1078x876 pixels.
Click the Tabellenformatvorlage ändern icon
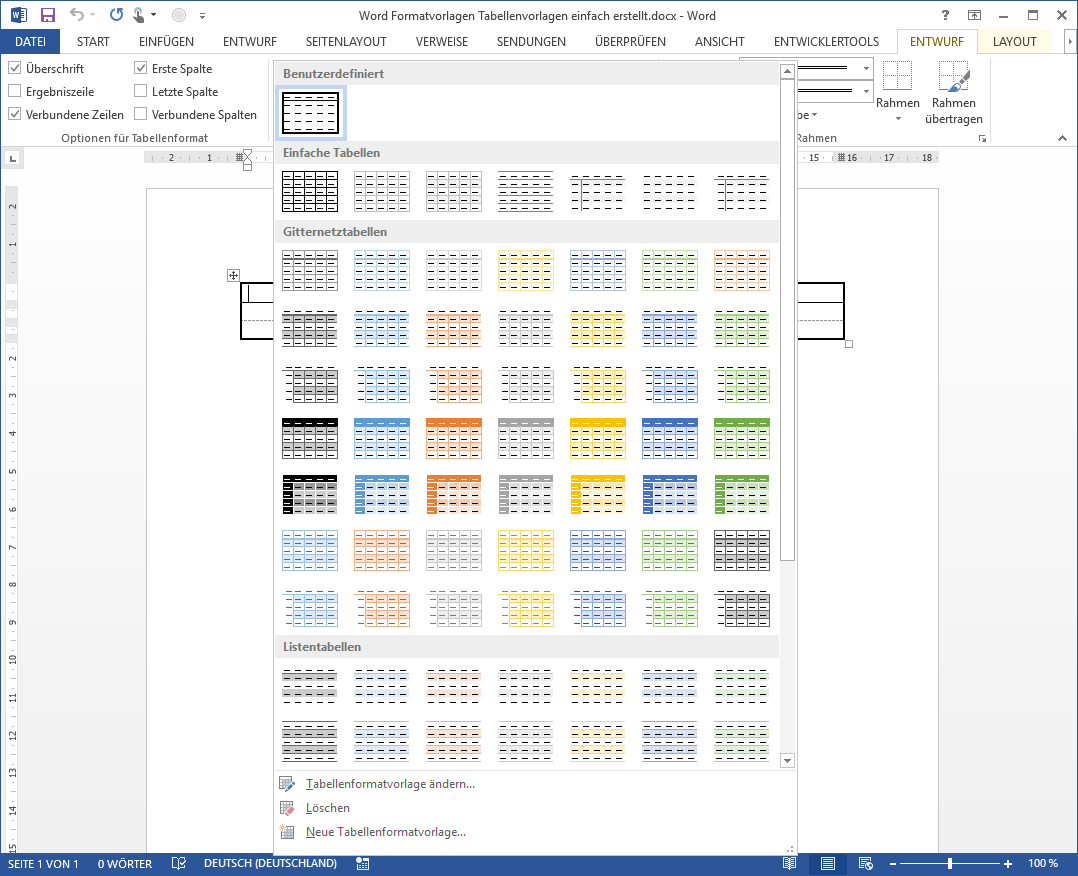(x=287, y=784)
